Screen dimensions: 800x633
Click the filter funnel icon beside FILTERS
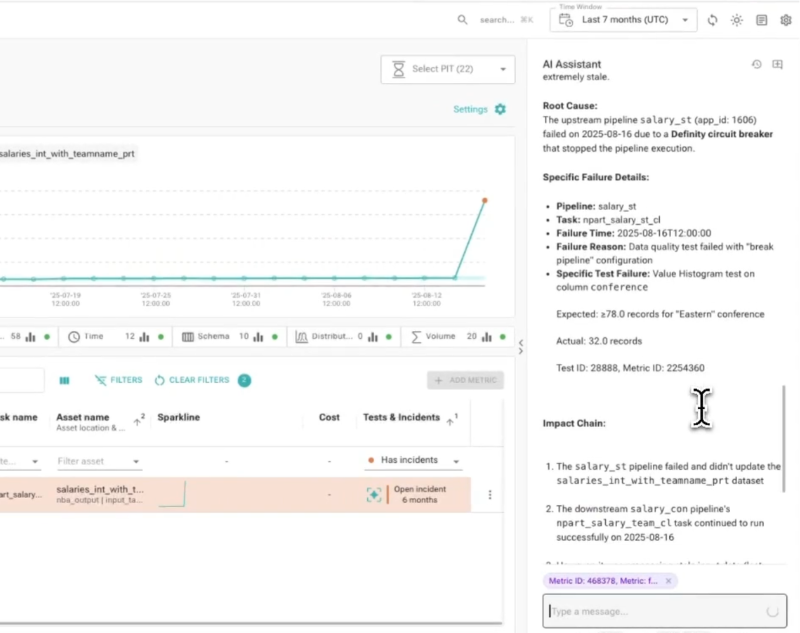(x=101, y=380)
